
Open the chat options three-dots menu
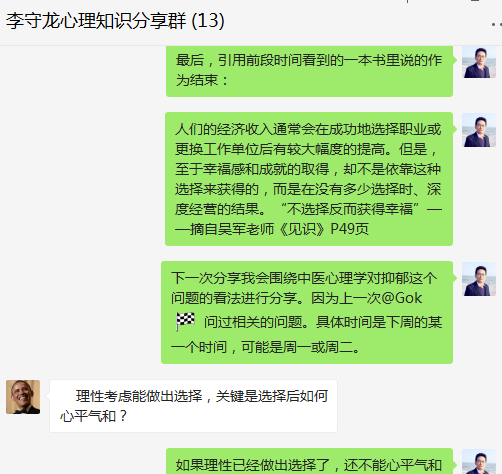point(496,24)
